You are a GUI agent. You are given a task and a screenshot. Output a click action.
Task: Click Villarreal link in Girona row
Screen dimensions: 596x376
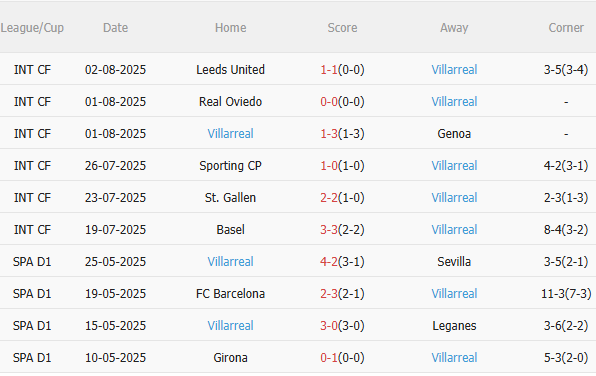[x=454, y=357]
